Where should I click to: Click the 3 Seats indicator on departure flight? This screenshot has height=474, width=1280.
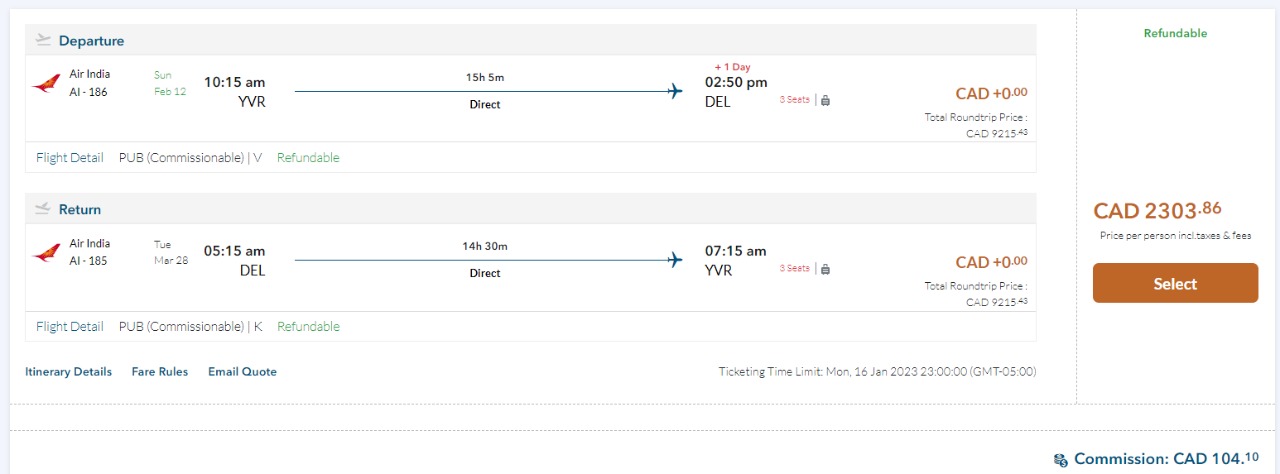pos(795,99)
